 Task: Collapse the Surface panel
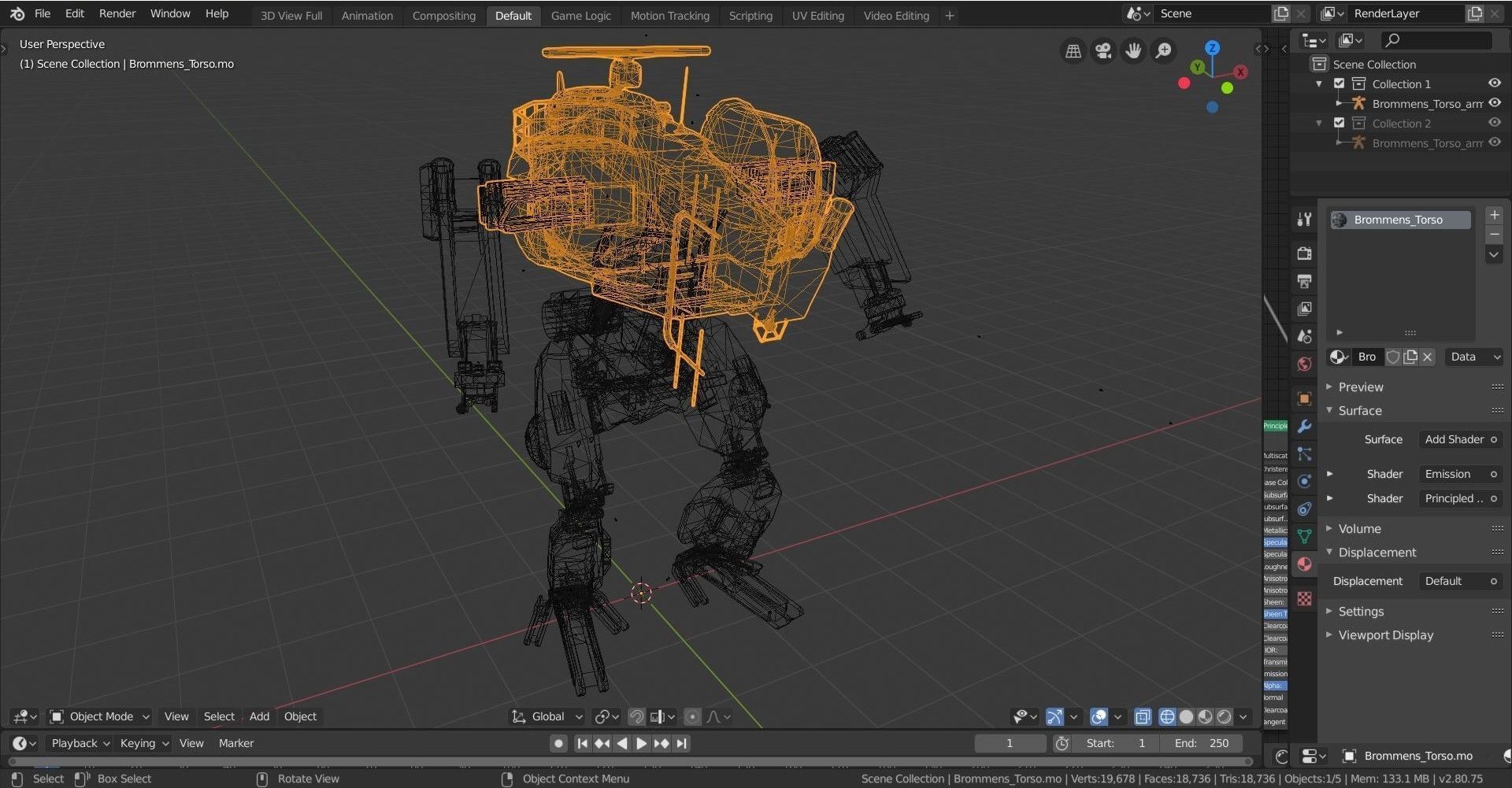point(1359,410)
